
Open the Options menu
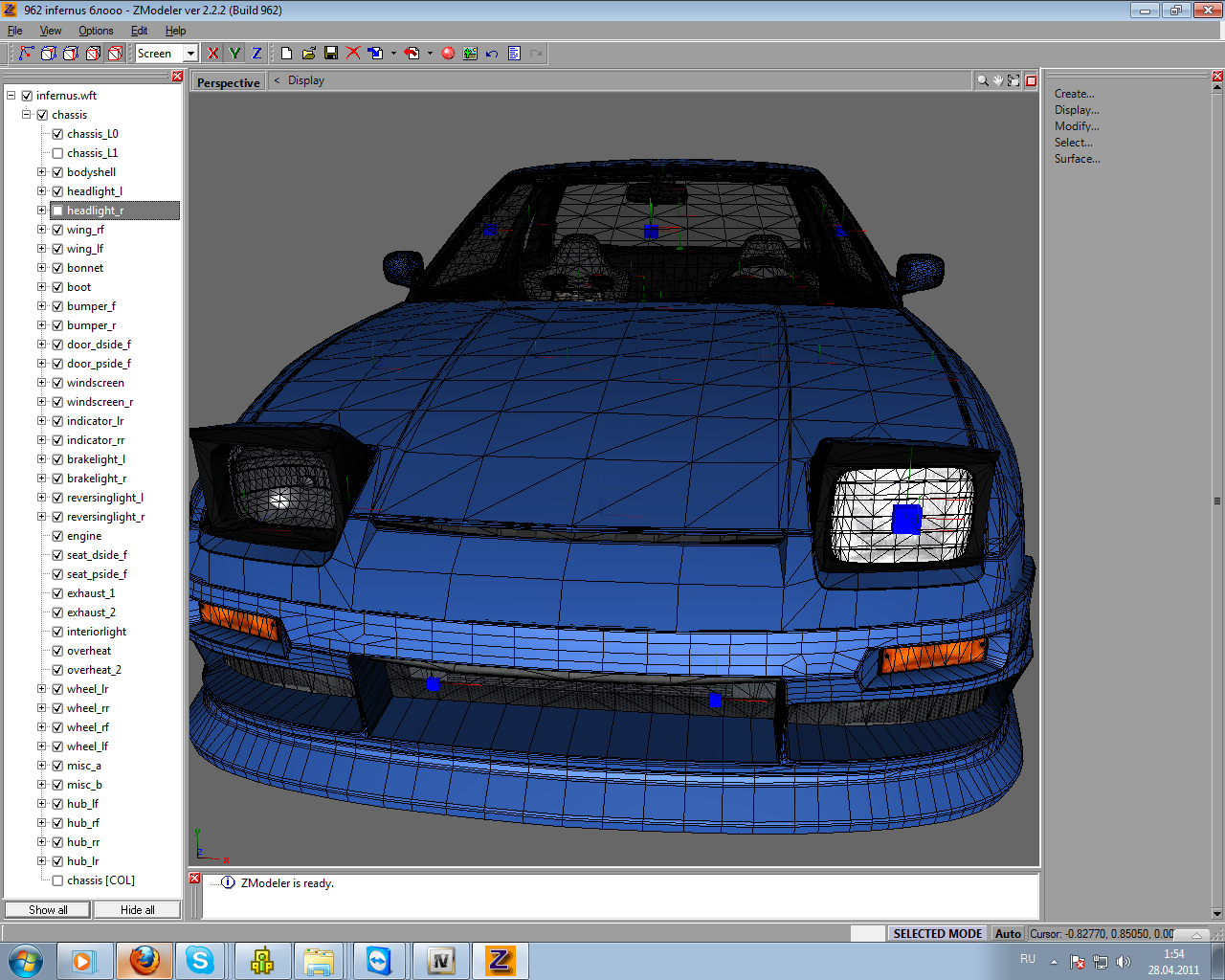(x=96, y=31)
